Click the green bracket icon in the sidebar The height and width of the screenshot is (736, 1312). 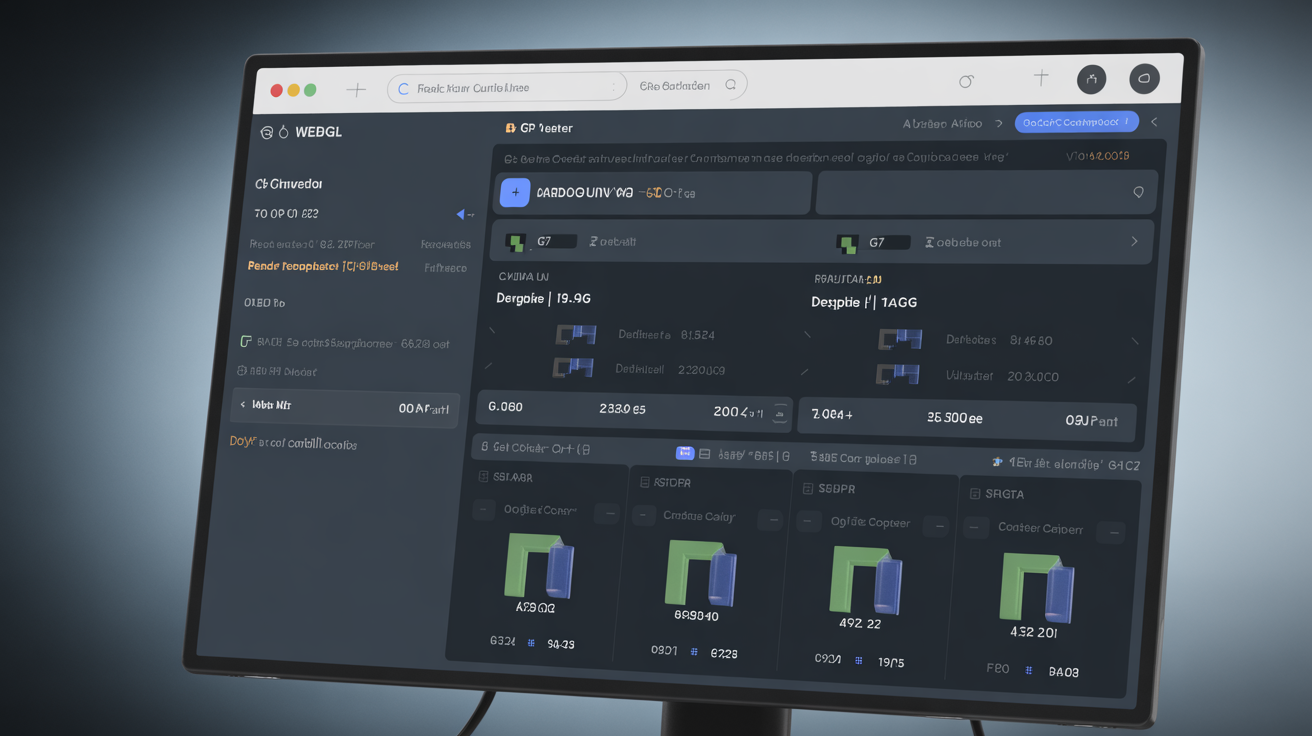coord(246,342)
